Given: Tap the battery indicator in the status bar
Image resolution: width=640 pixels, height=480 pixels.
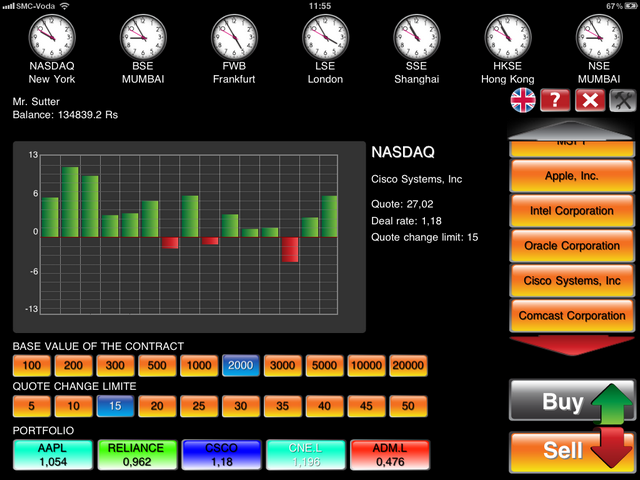Looking at the screenshot, I should (x=629, y=6).
